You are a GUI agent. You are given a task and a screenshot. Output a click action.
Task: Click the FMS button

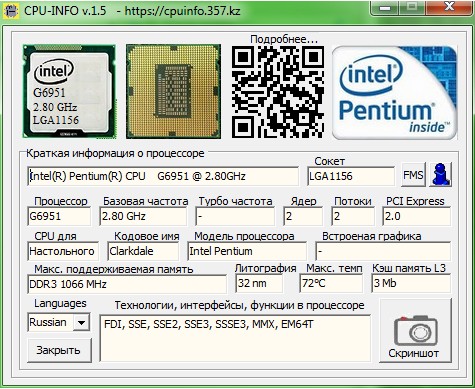(413, 174)
